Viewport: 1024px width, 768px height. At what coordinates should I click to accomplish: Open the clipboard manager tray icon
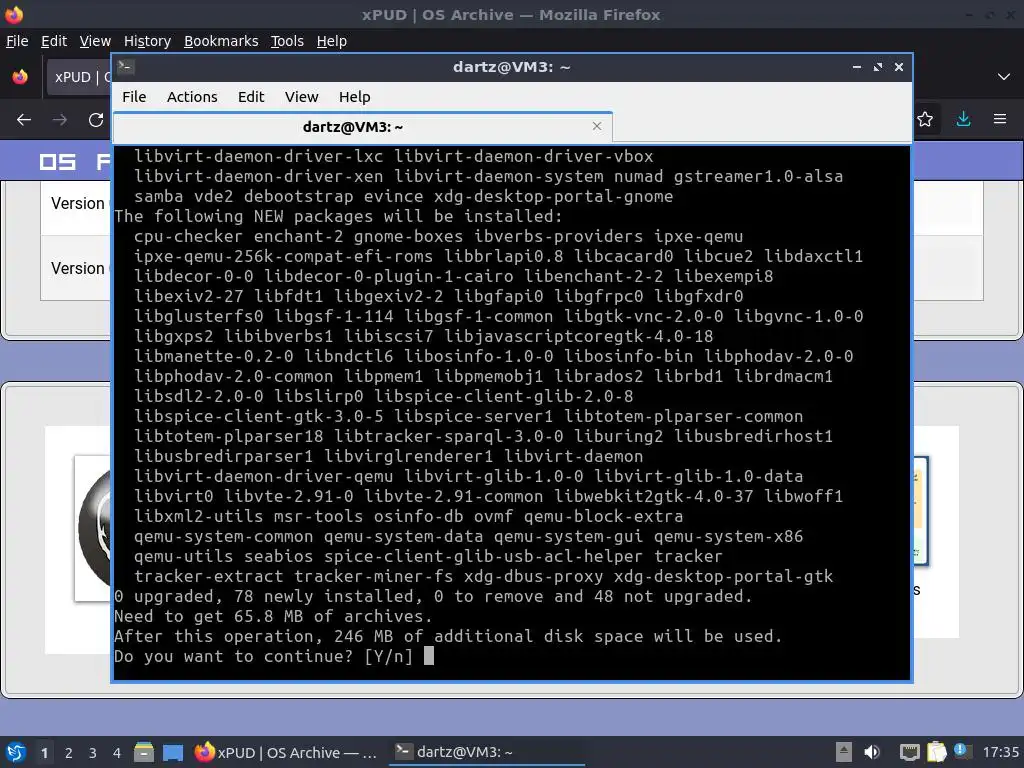[x=936, y=752]
